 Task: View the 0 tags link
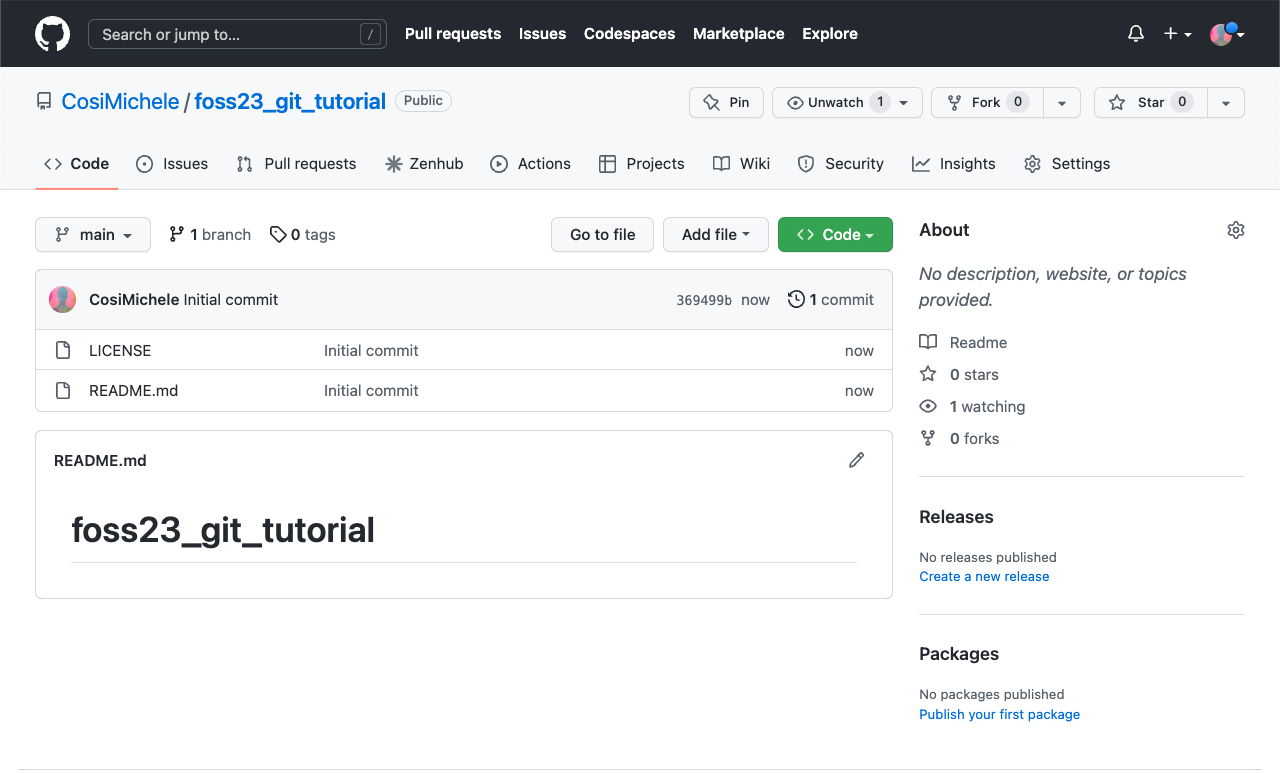coord(303,235)
